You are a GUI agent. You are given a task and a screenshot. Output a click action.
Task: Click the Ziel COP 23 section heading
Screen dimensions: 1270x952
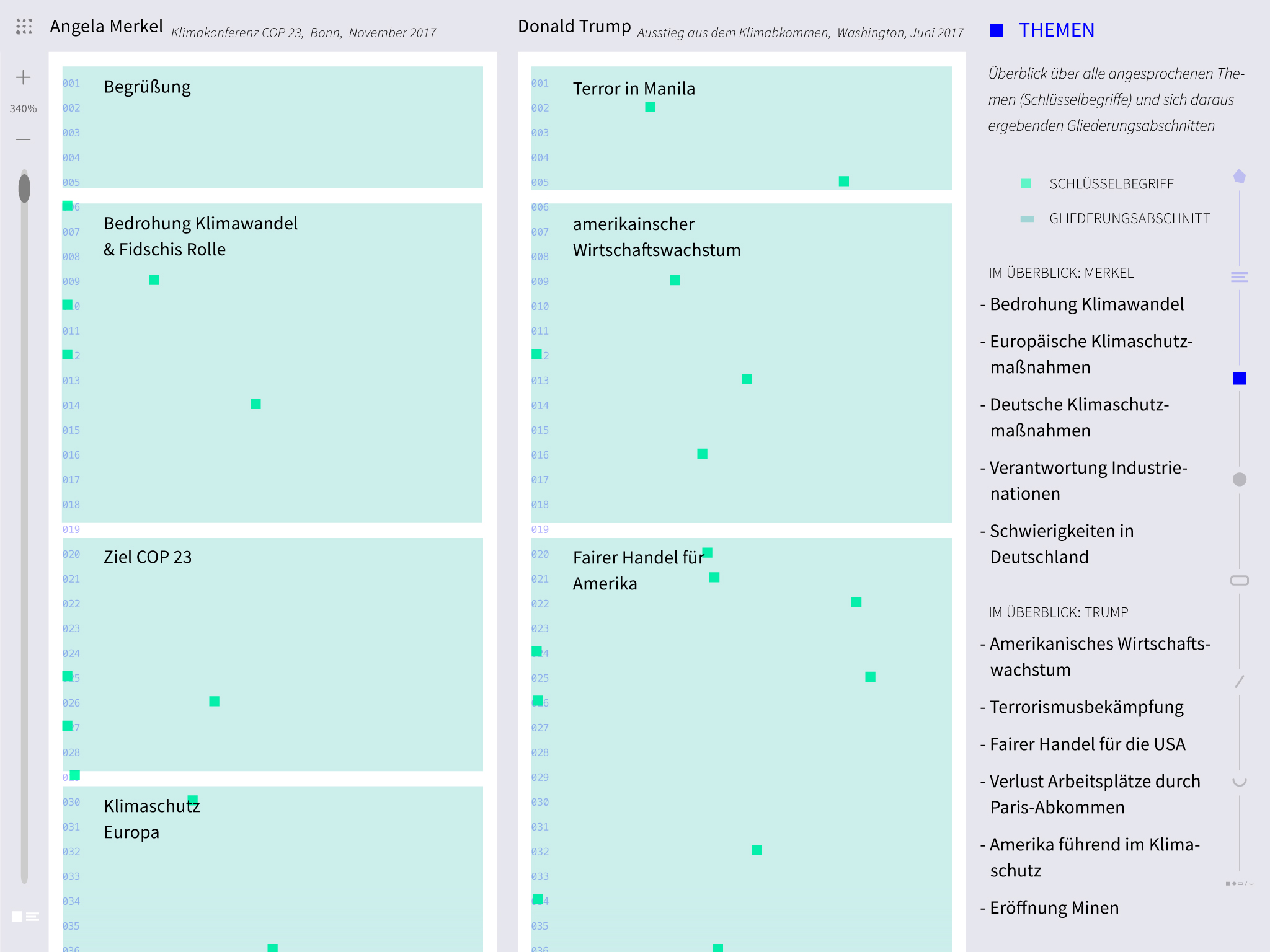coord(148,557)
